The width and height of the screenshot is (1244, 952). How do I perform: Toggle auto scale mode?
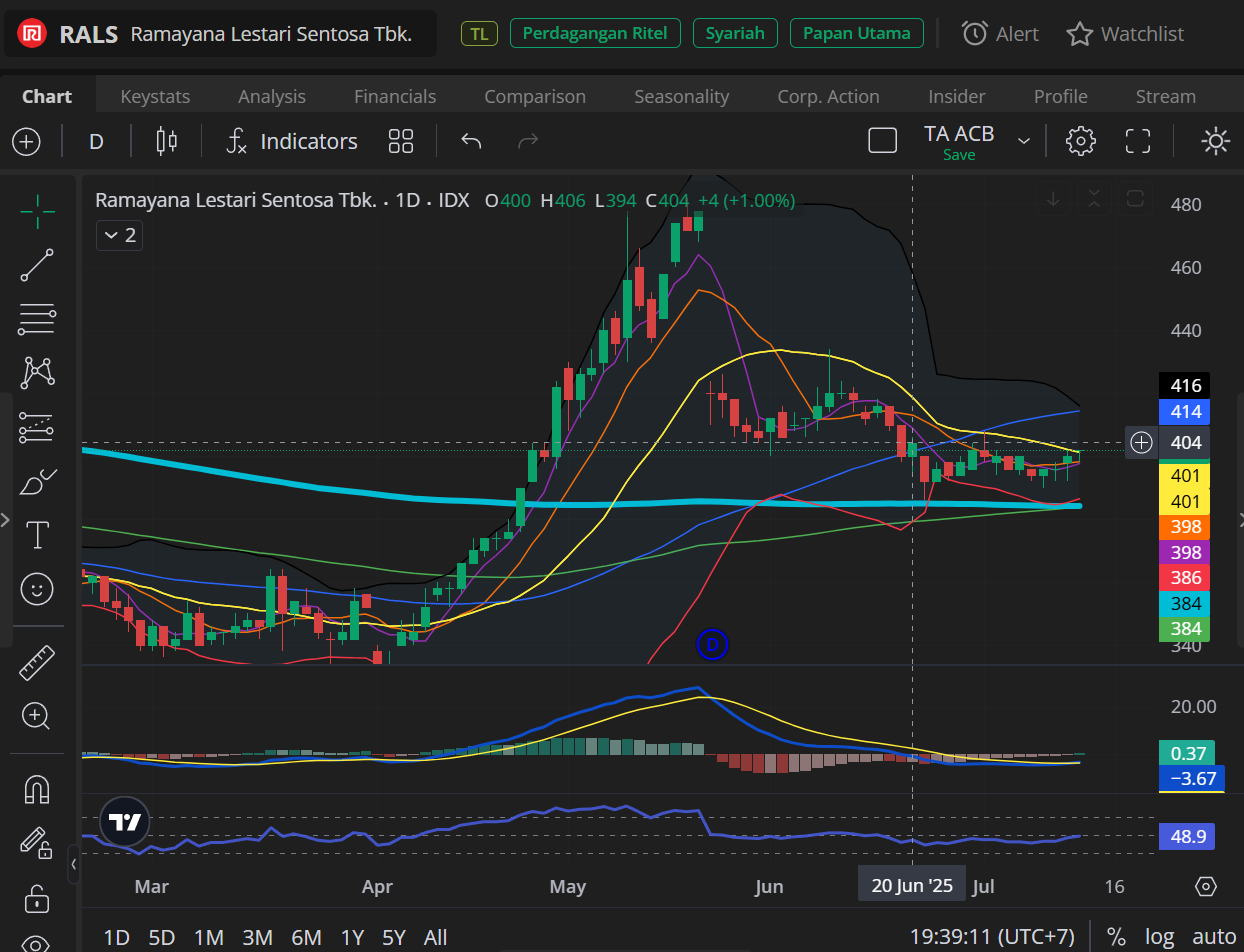coord(1215,937)
